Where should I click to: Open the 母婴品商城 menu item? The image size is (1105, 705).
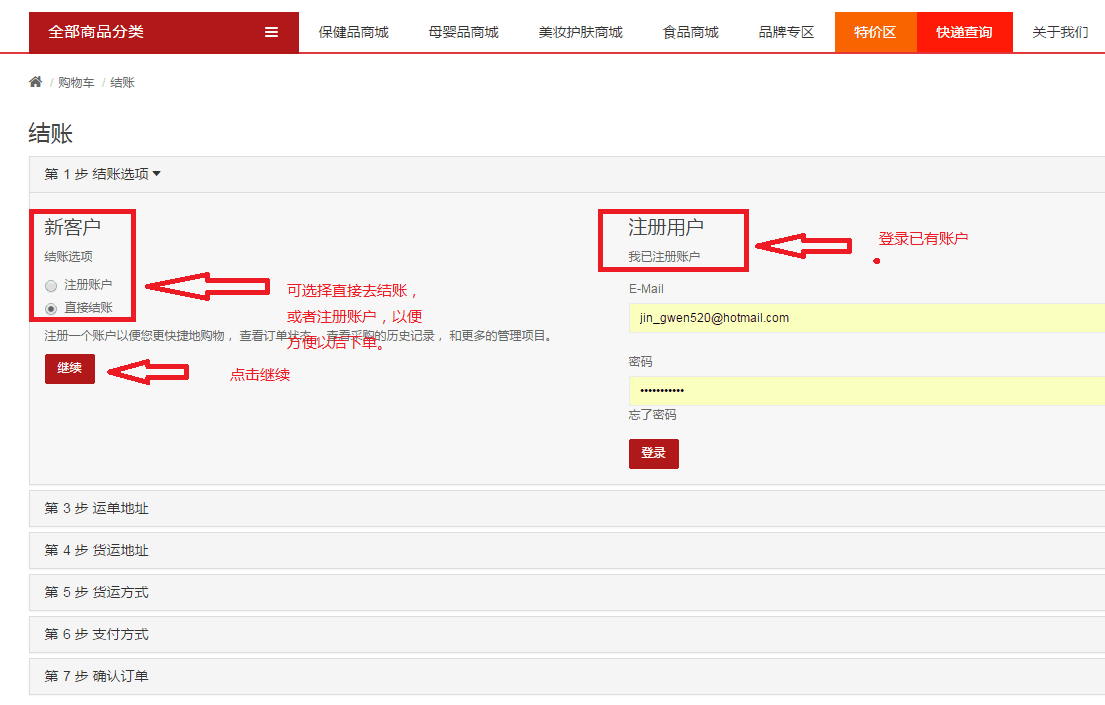click(464, 32)
